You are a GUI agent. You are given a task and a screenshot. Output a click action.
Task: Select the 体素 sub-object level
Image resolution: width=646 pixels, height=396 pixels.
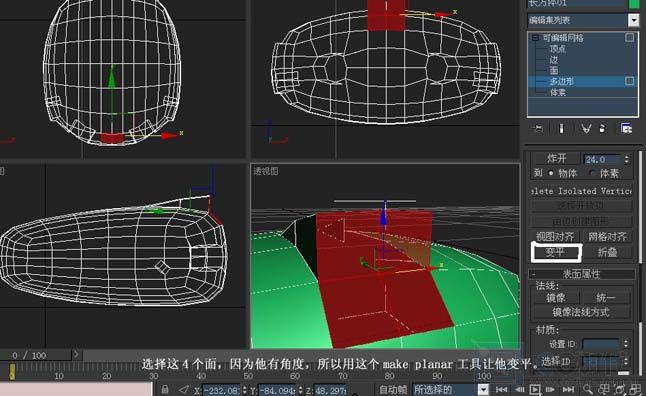(x=558, y=92)
